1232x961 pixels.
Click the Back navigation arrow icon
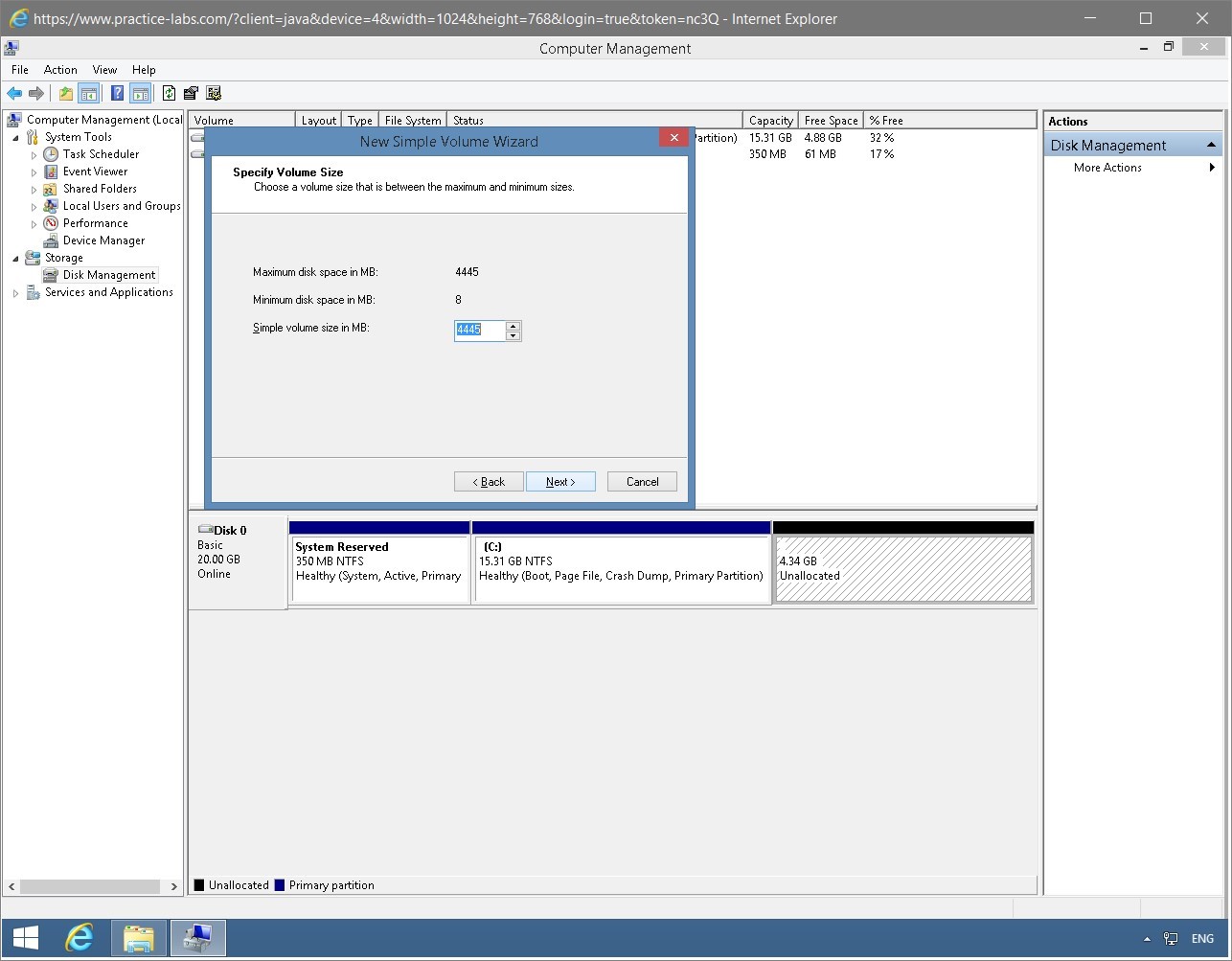[13, 93]
